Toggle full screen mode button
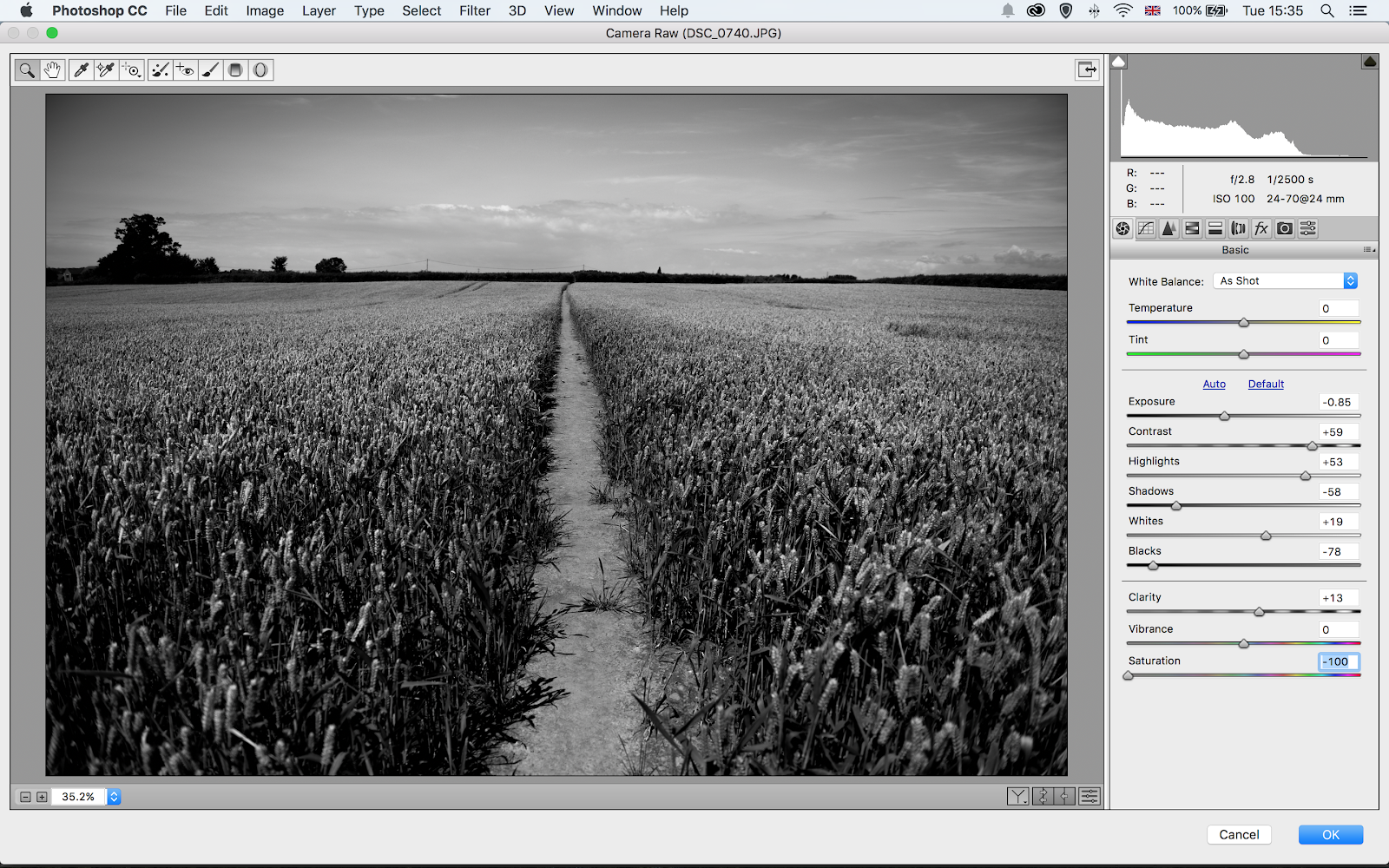The width and height of the screenshot is (1389, 868). click(1087, 69)
